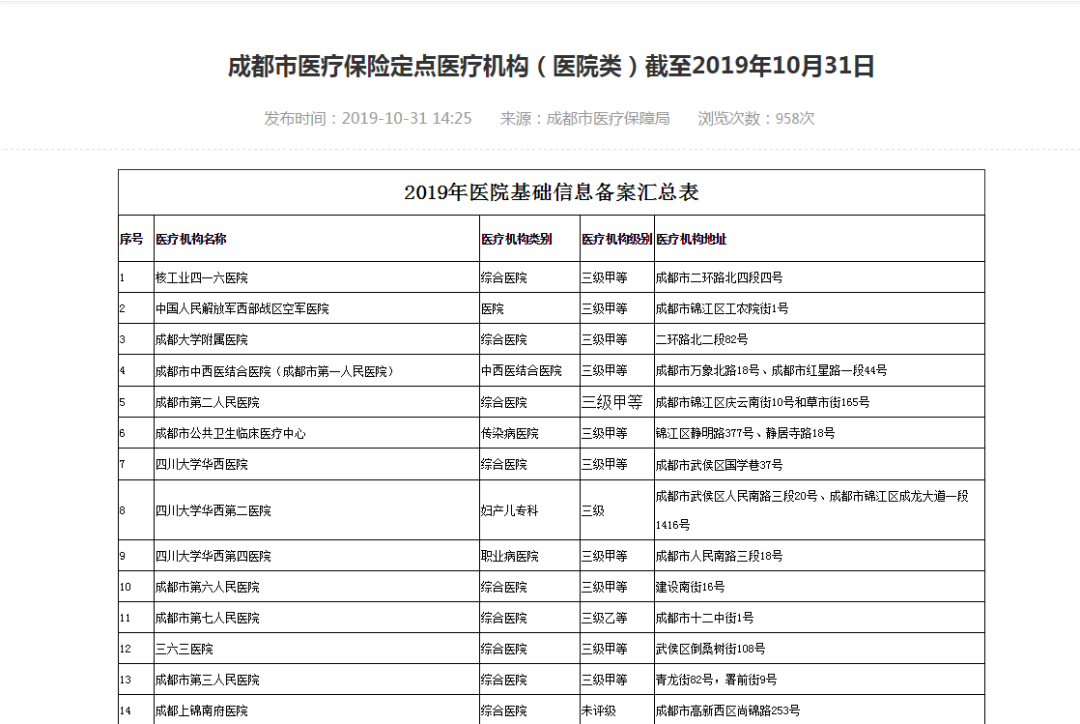
Task: Click the large 三级甲等 in 成都市第二人民医院 row
Action: point(612,402)
